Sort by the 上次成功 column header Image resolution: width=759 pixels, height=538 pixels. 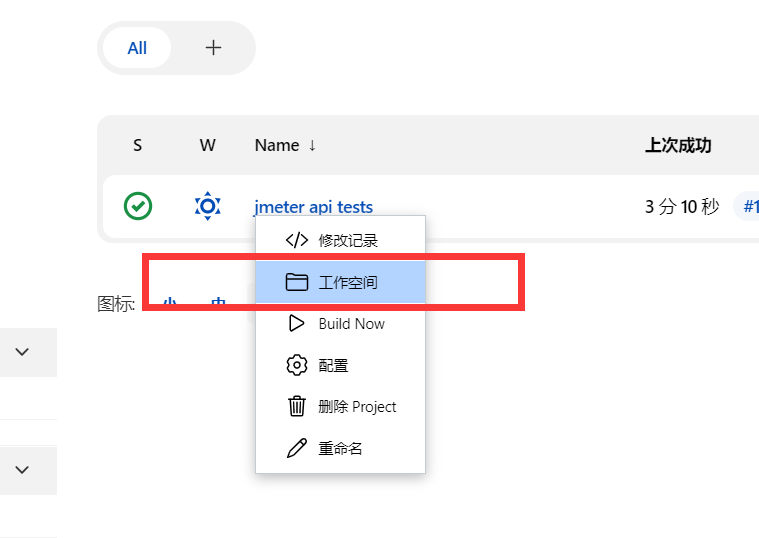(678, 145)
